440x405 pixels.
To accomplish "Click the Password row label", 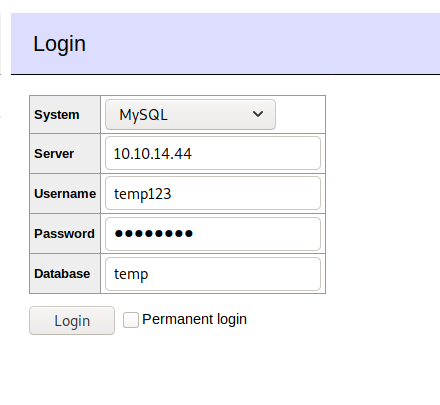I will pyautogui.click(x=64, y=234).
